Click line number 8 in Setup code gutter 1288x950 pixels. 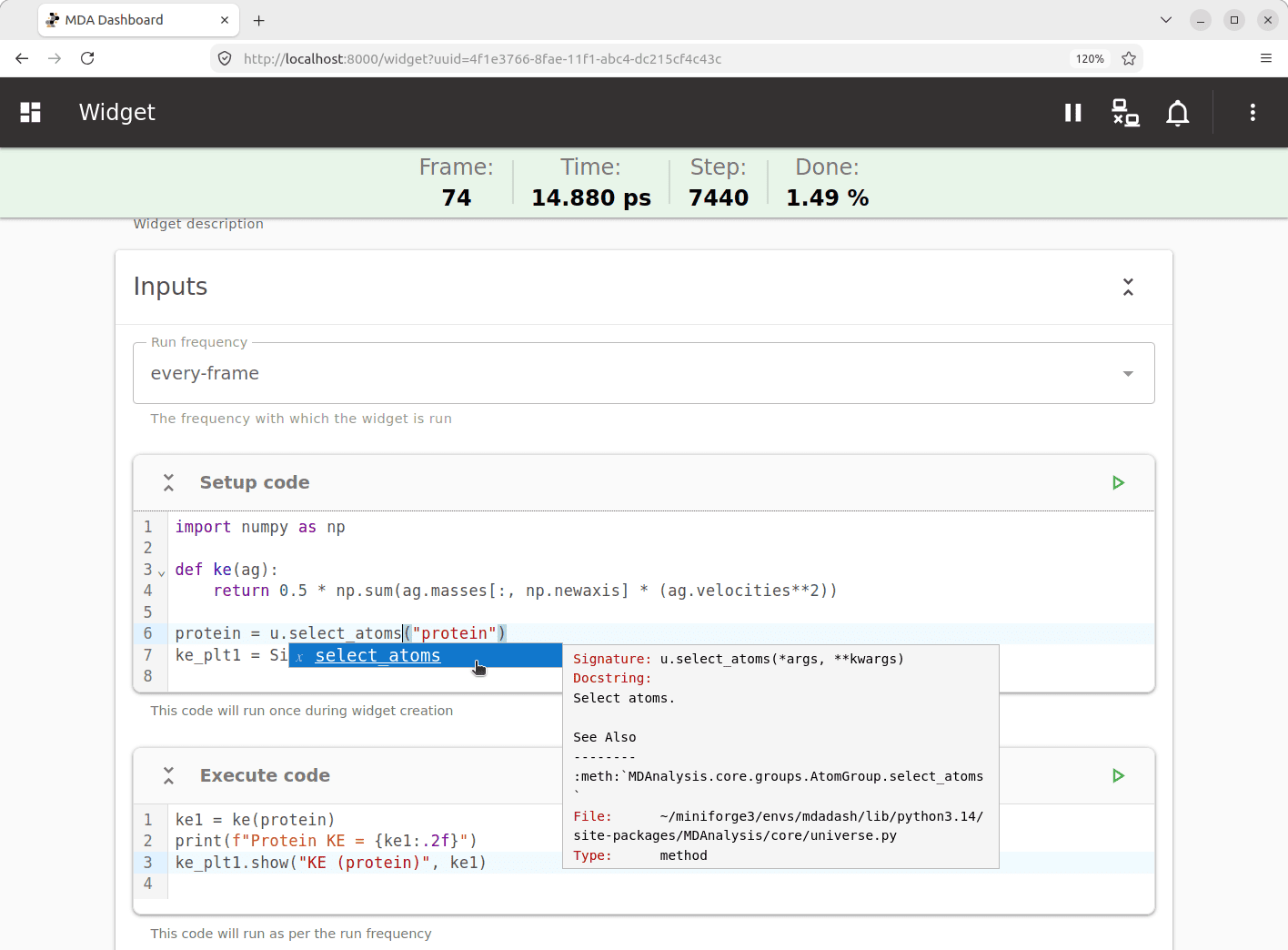[148, 676]
